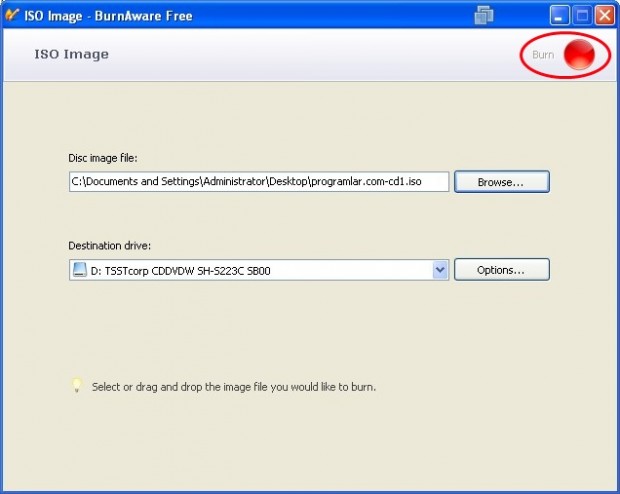Open the Options... button
Image resolution: width=620 pixels, height=494 pixels.
pyautogui.click(x=502, y=270)
